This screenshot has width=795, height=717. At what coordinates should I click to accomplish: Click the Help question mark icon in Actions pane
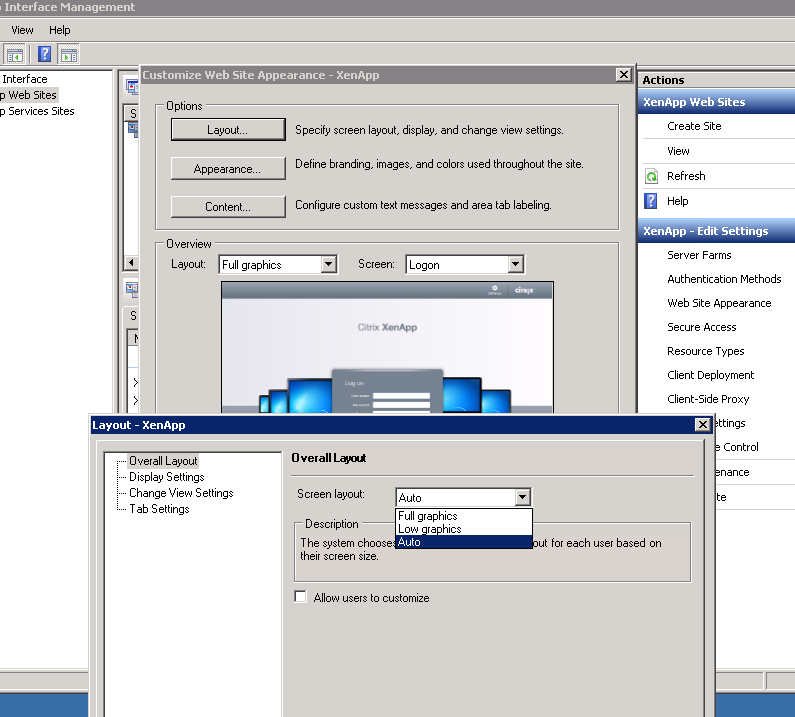[x=651, y=201]
